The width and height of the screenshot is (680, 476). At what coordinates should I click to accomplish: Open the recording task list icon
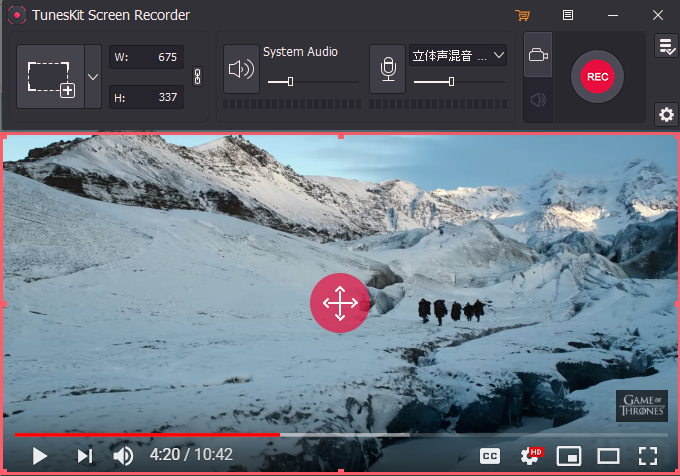click(666, 46)
